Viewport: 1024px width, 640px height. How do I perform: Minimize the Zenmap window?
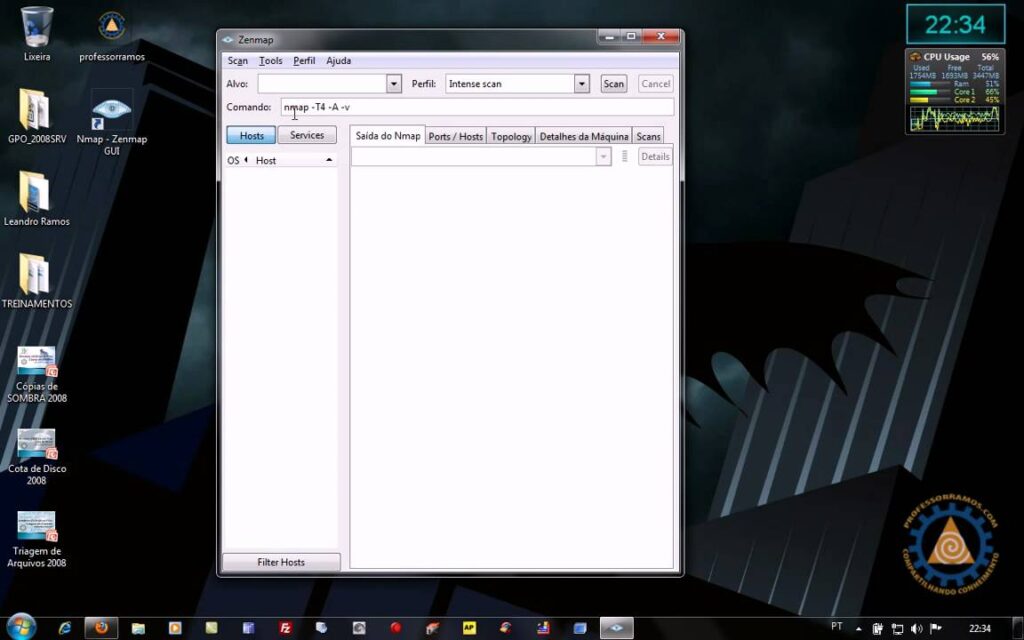609,37
